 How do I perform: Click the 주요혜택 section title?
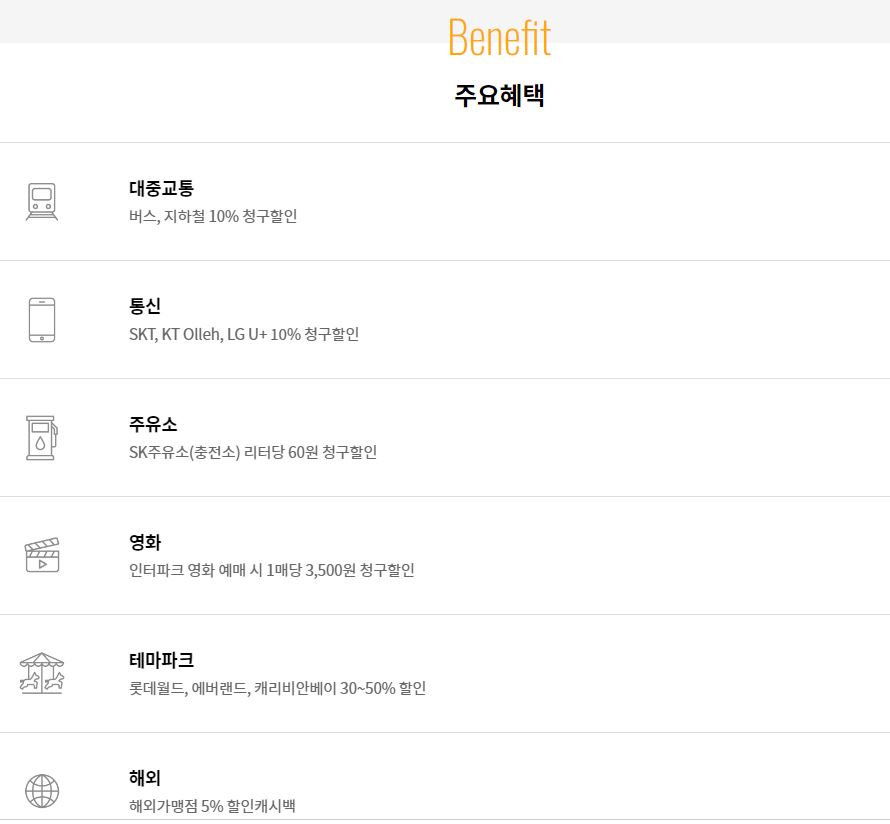pyautogui.click(x=499, y=95)
